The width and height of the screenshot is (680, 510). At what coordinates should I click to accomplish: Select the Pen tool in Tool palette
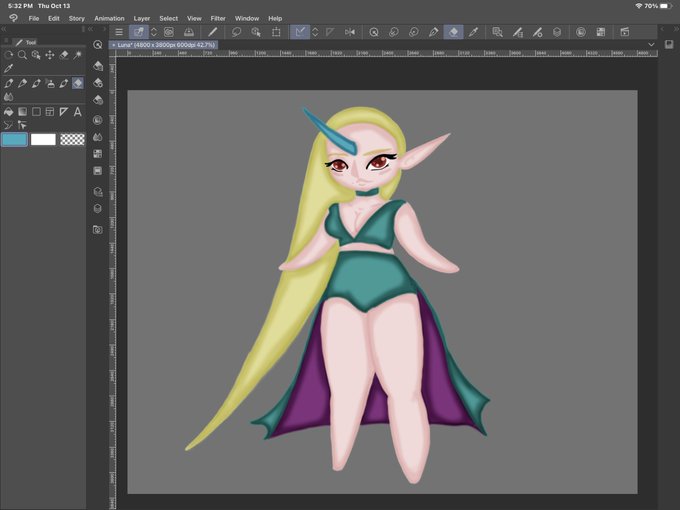8,83
